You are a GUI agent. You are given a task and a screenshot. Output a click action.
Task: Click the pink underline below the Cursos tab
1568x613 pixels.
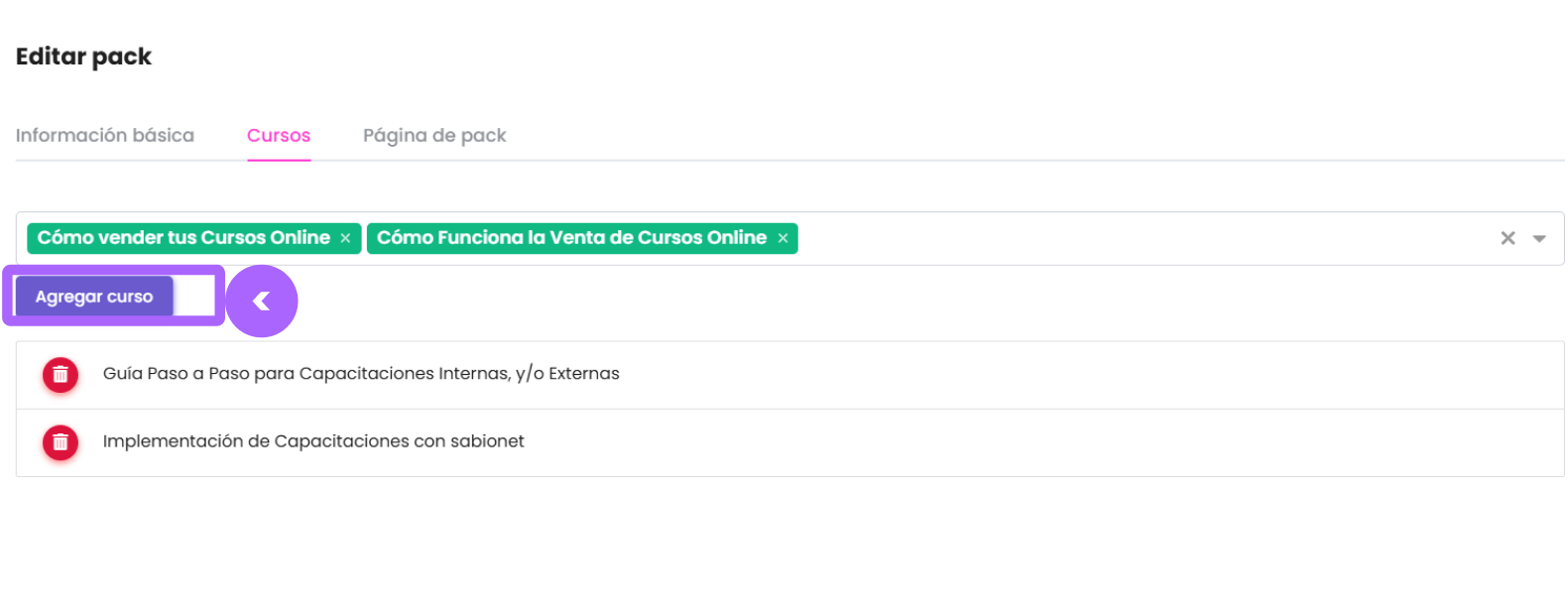pos(279,159)
